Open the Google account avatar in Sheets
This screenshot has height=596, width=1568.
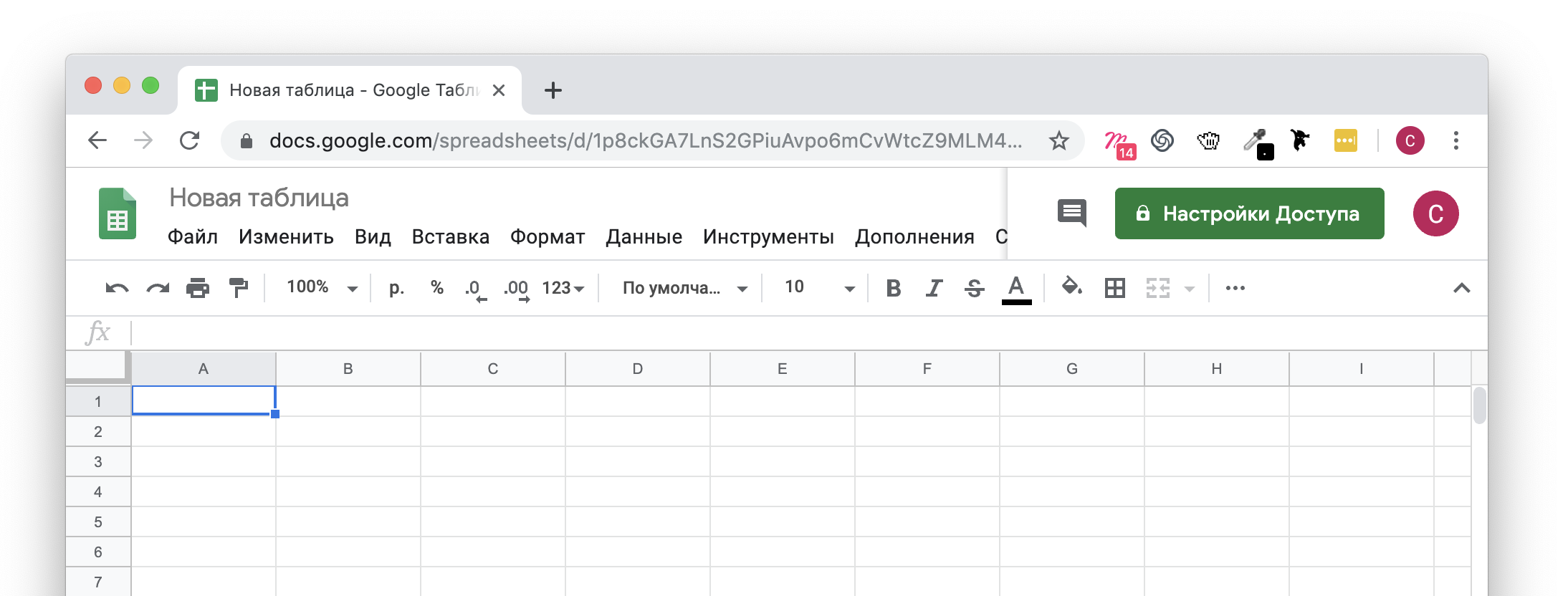1435,213
